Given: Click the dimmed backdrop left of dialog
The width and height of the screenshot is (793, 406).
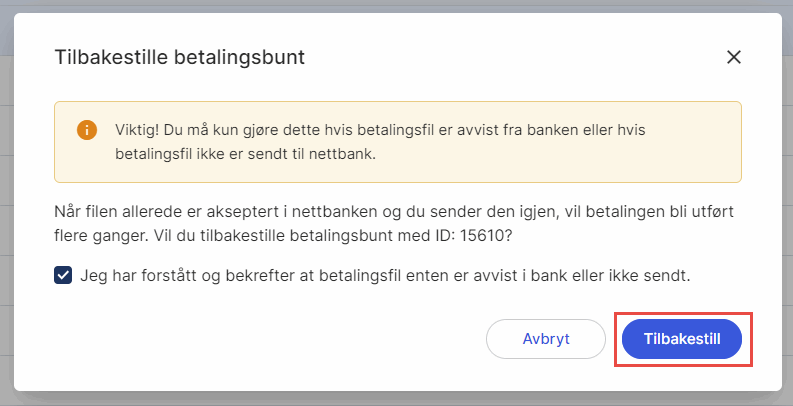Looking at the screenshot, I should pos(6,200).
